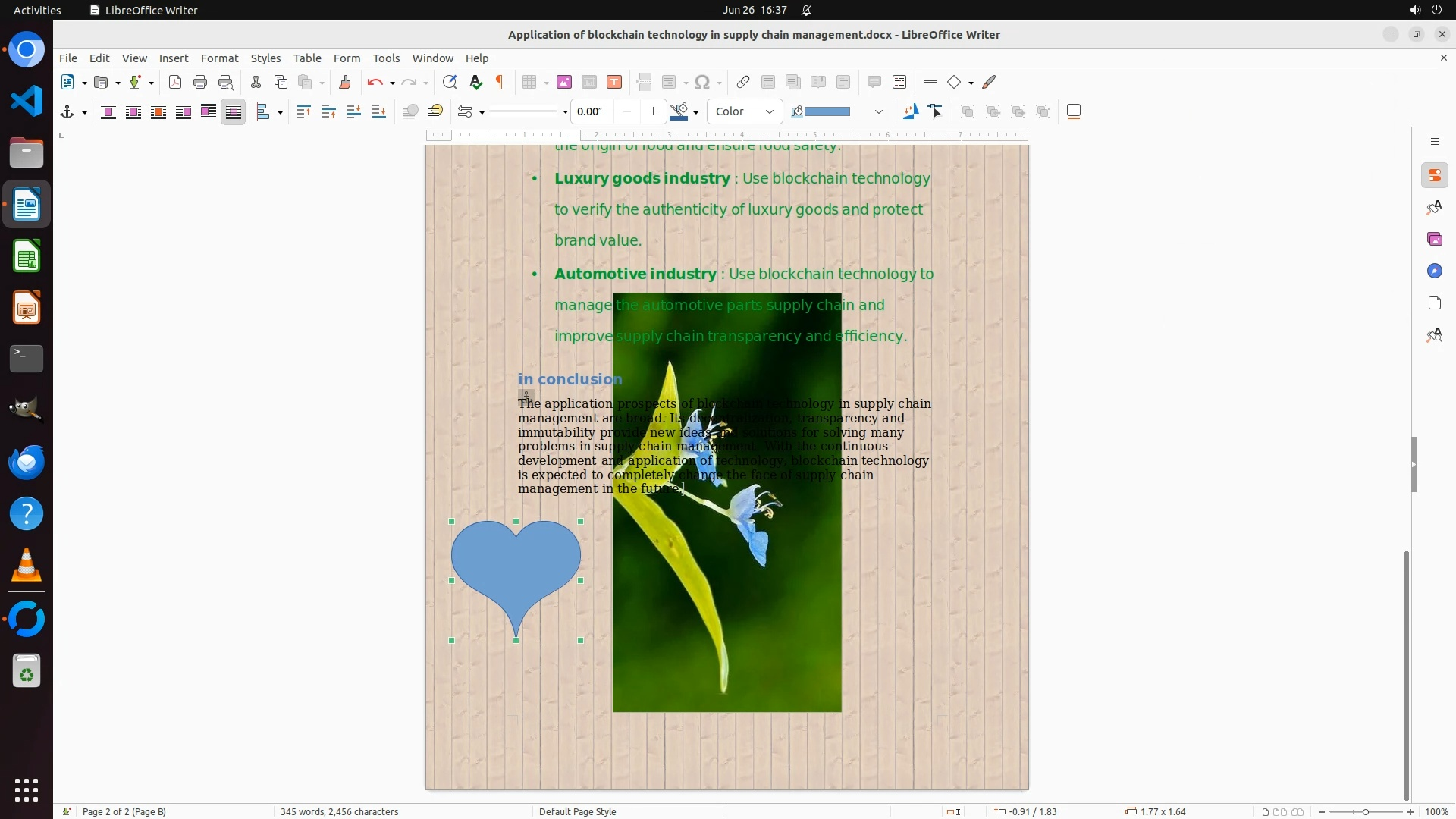Open the Anchor type dropdown arrow
This screenshot has height=819, width=1456.
(84, 112)
